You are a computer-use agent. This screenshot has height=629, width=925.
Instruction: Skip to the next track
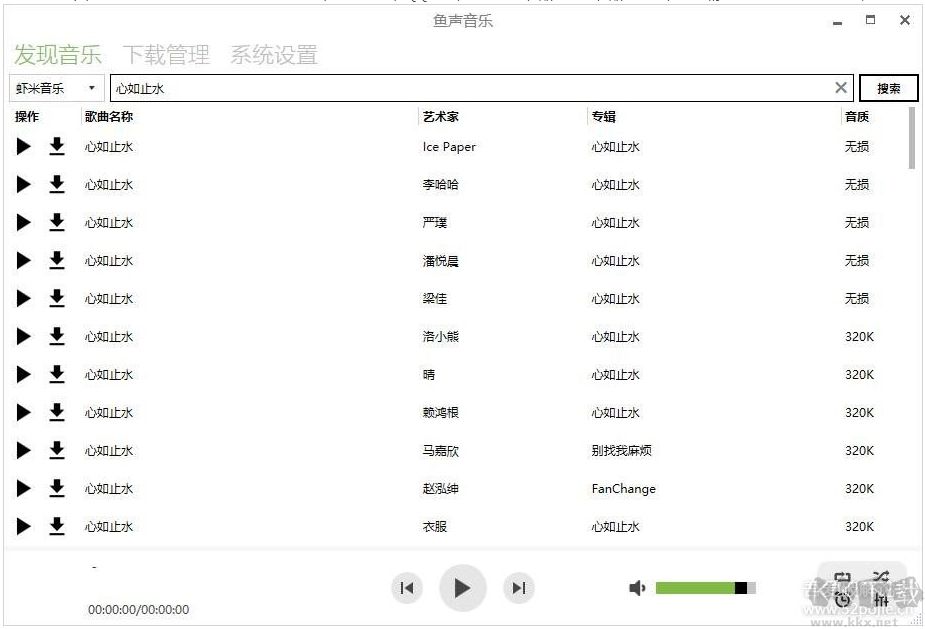point(518,588)
